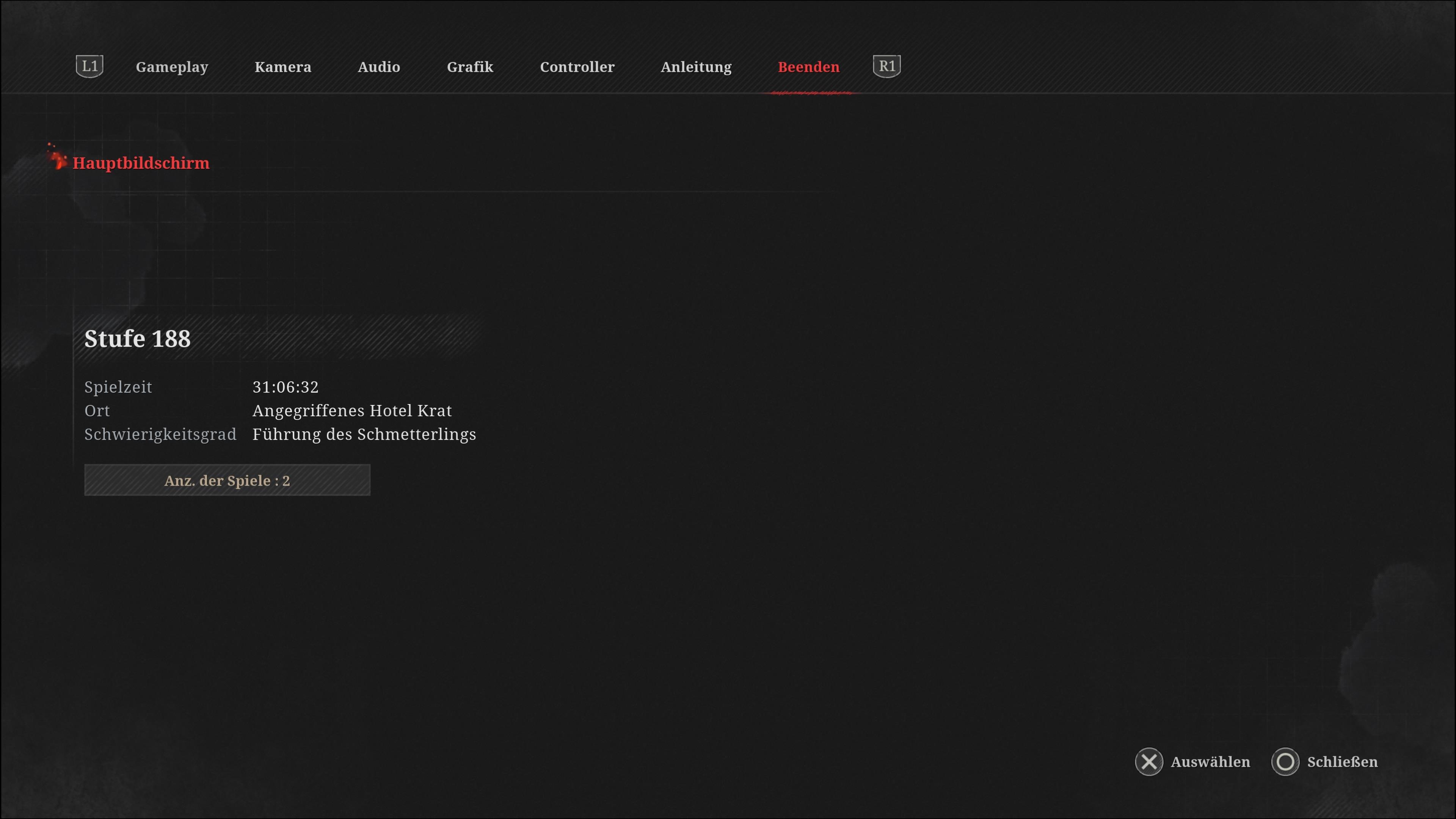Click the Führung des Schmetterlings difficulty text

[364, 434]
